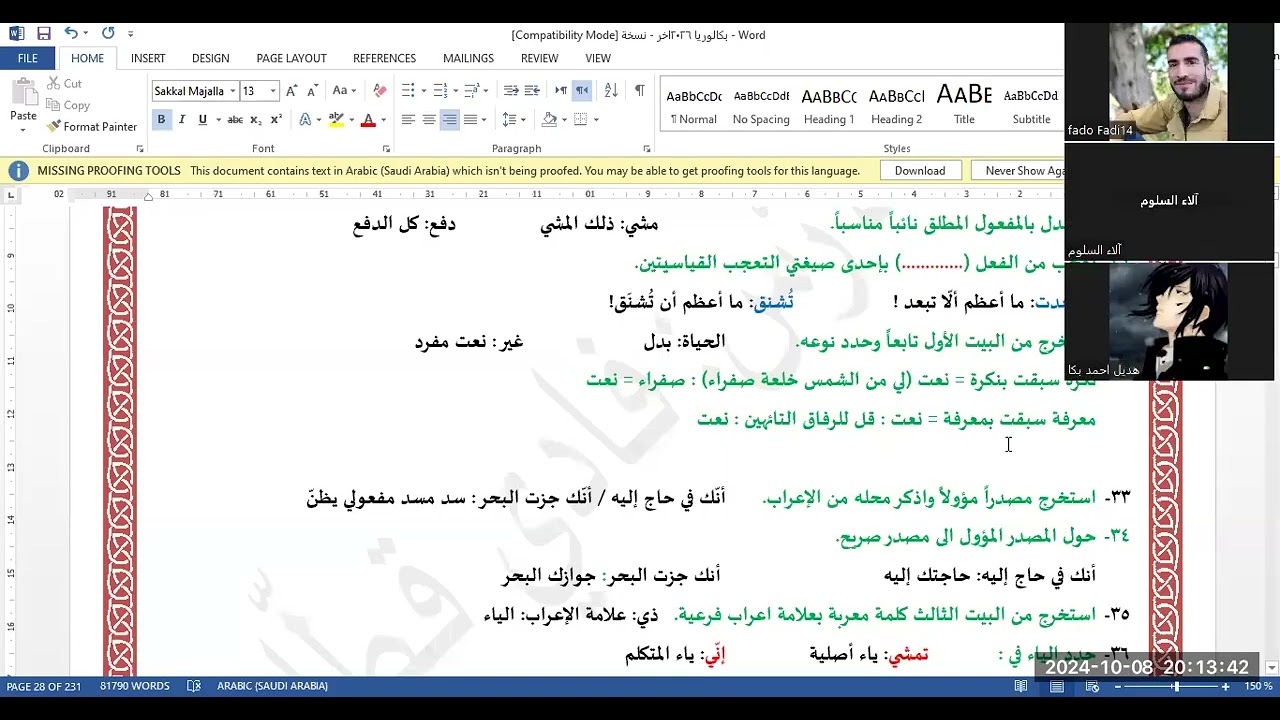Click the zoom in plus button
Viewport: 1280px width, 720px height.
click(x=1225, y=687)
